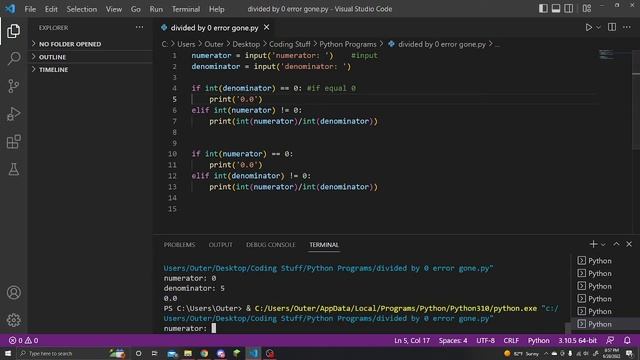Change encoding via UTF-8 status item
This screenshot has width=640, height=360.
(485, 340)
